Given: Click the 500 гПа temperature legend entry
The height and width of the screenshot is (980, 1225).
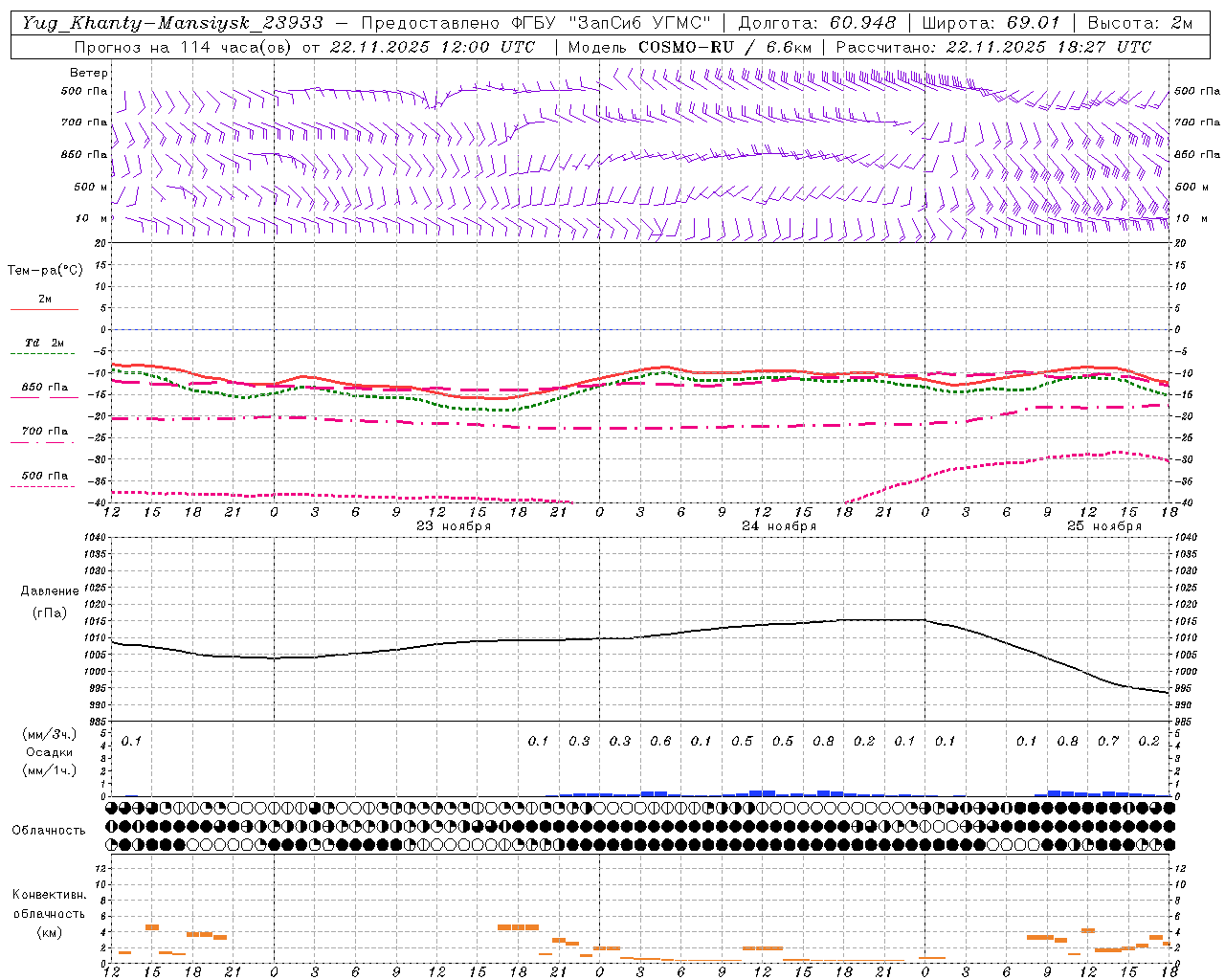Looking at the screenshot, I should click(44, 476).
